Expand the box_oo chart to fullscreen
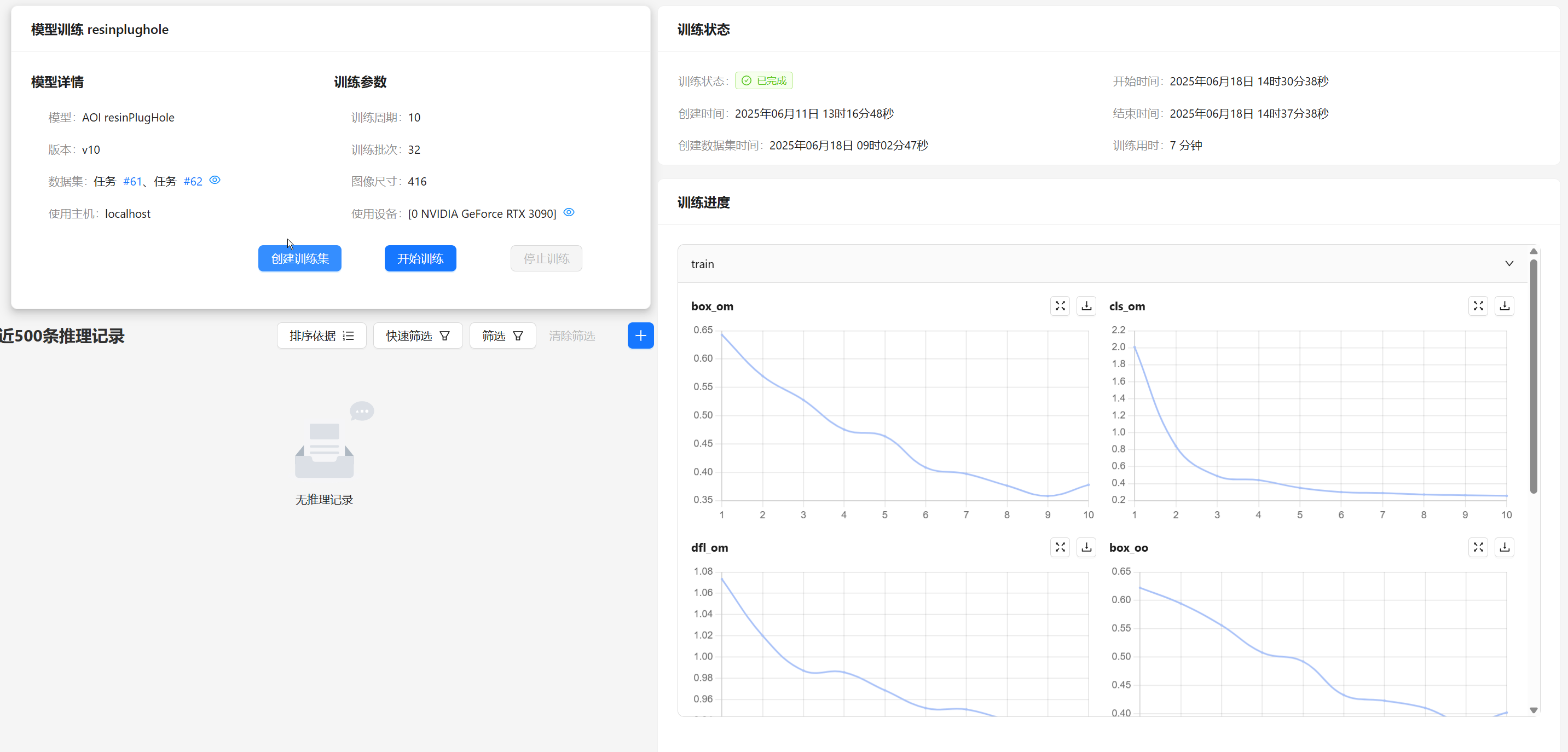 coord(1478,547)
